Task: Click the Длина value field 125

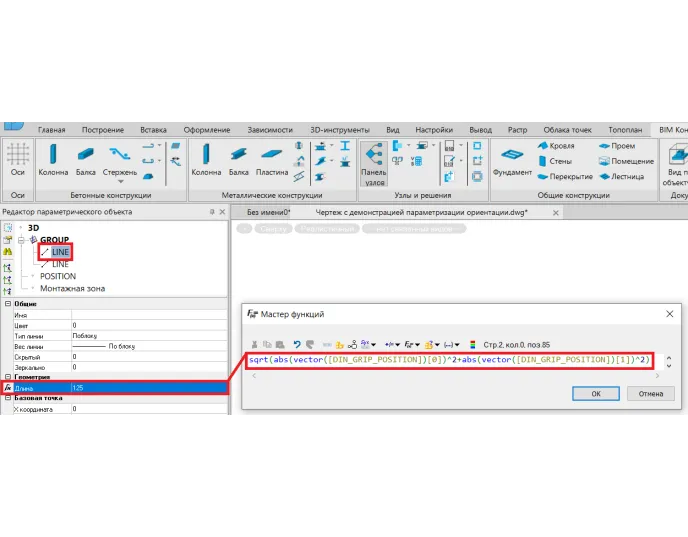Action: (149, 388)
